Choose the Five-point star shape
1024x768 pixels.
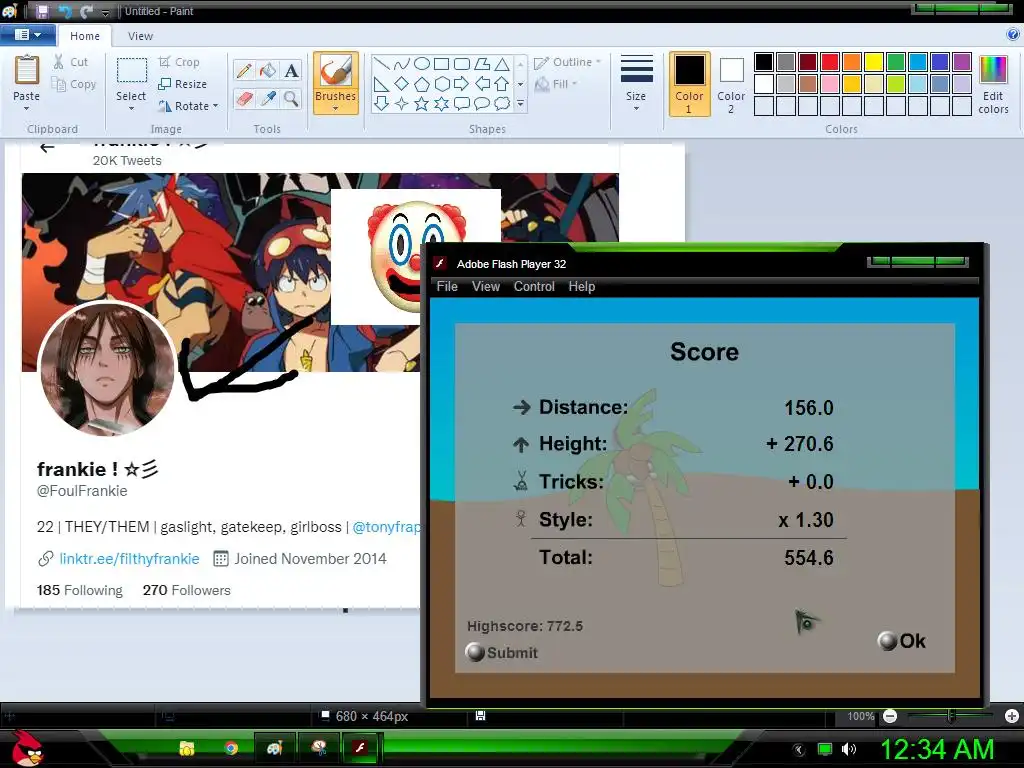tap(422, 104)
